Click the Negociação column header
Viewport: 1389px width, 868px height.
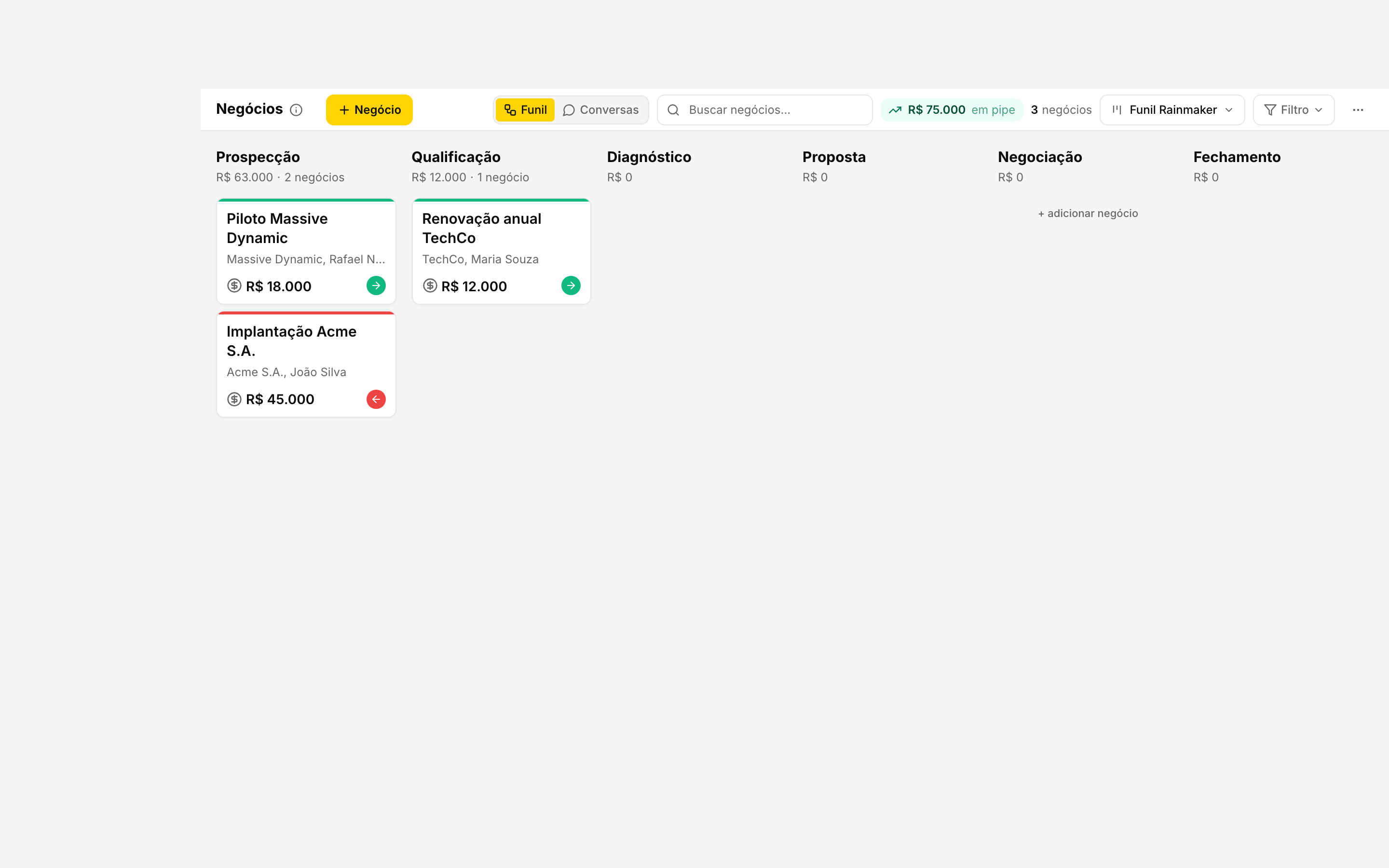[x=1039, y=157]
